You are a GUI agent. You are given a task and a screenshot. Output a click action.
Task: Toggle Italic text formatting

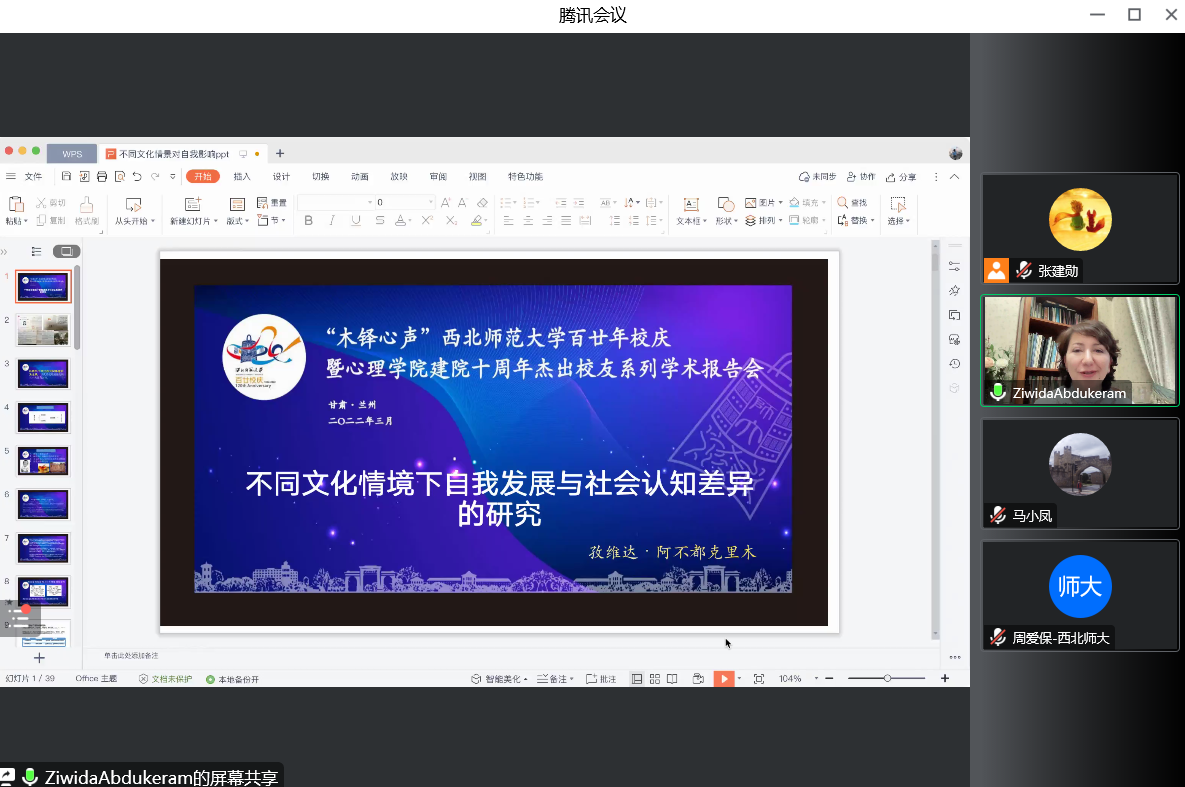point(332,221)
